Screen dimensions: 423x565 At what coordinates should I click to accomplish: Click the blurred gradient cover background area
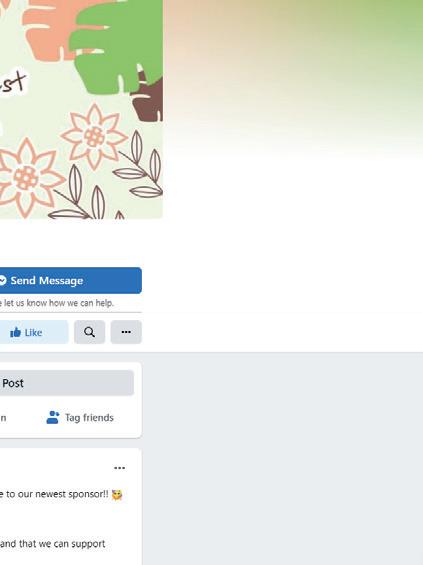[293, 79]
